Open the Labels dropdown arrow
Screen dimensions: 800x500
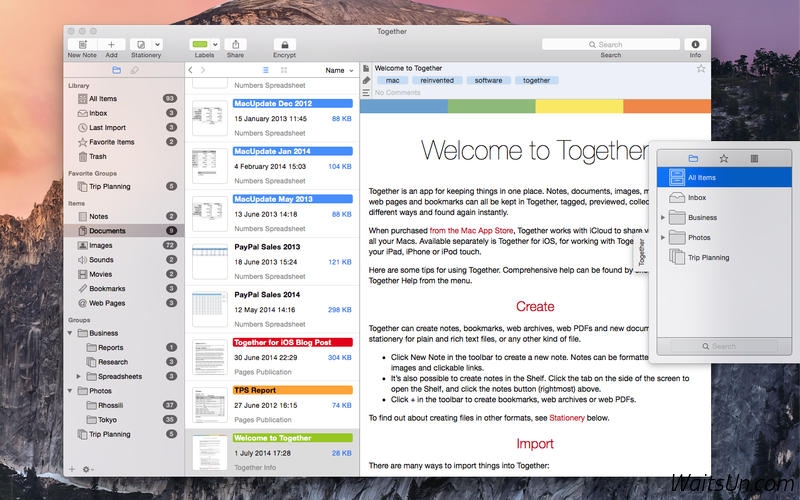pyautogui.click(x=215, y=44)
